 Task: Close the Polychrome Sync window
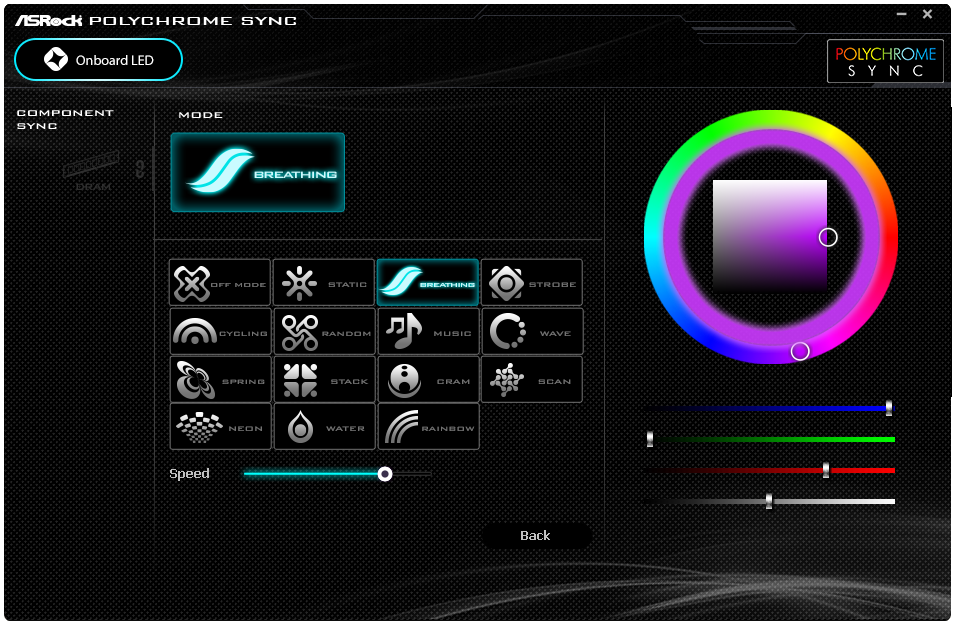(x=928, y=13)
